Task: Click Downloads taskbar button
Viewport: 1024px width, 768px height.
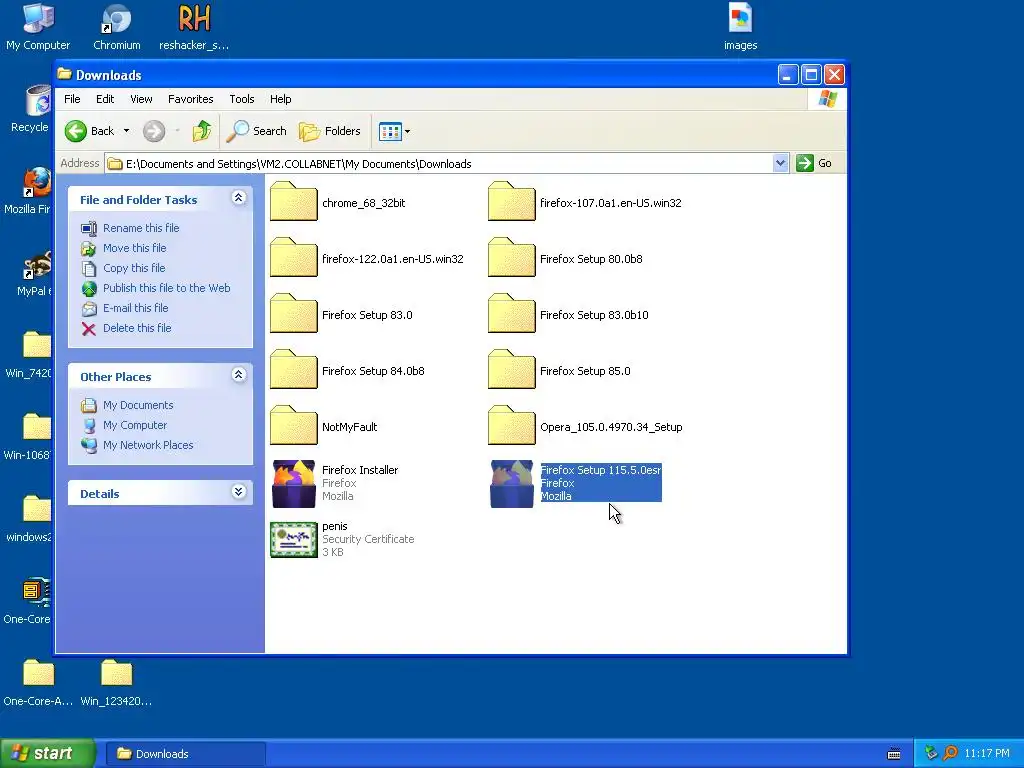Action: click(185, 754)
